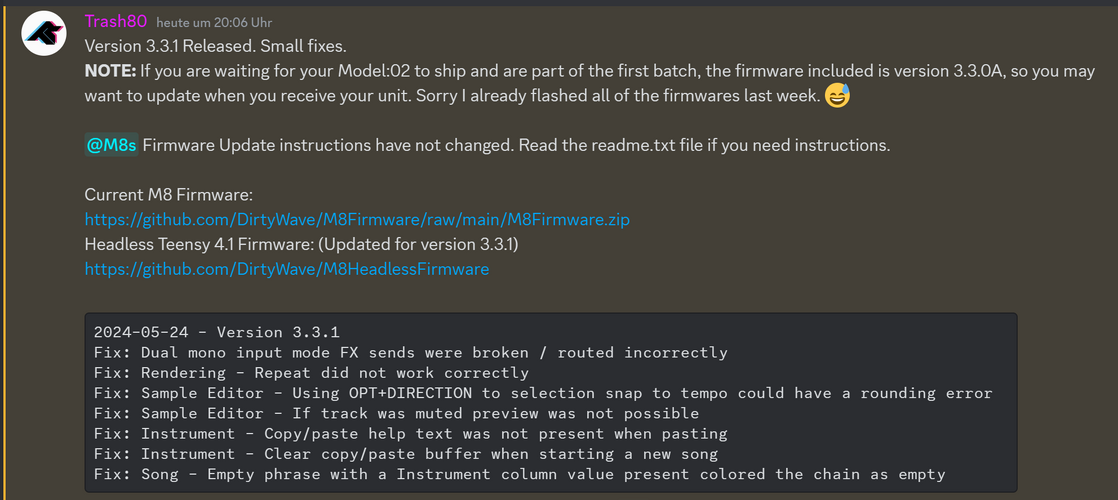The height and width of the screenshot is (500, 1118).
Task: Select the Trash80 username
Action: pyautogui.click(x=116, y=21)
